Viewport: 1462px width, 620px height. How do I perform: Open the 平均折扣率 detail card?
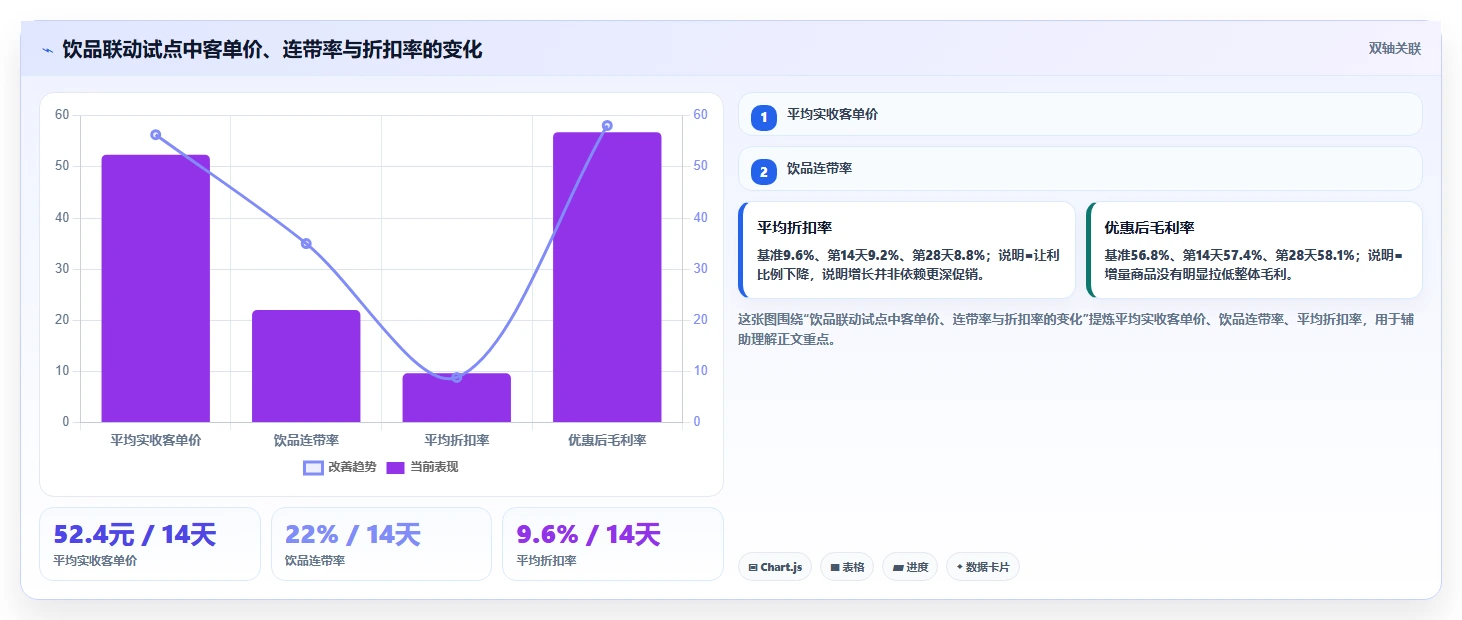click(x=907, y=250)
